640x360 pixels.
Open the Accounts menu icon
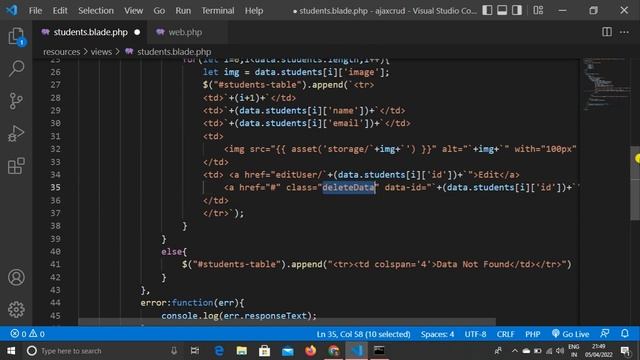[16, 278]
